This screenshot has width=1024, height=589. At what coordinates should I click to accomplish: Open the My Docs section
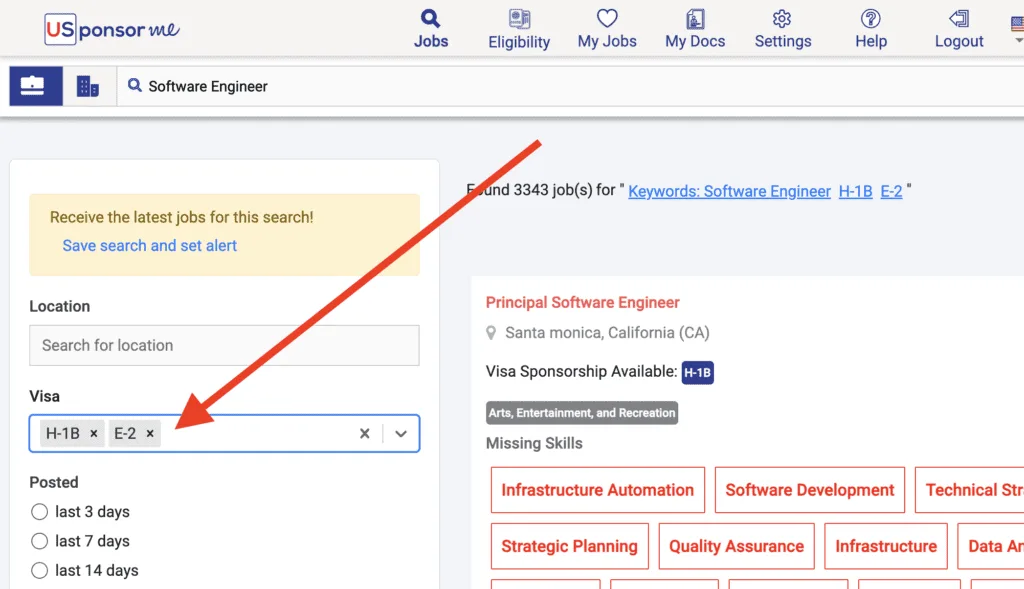pos(695,29)
